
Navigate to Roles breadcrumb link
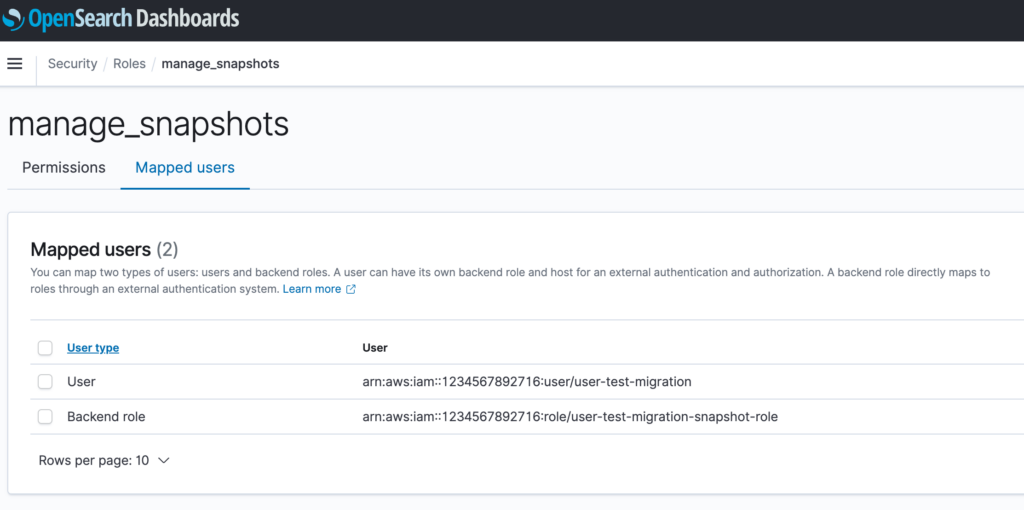point(129,64)
